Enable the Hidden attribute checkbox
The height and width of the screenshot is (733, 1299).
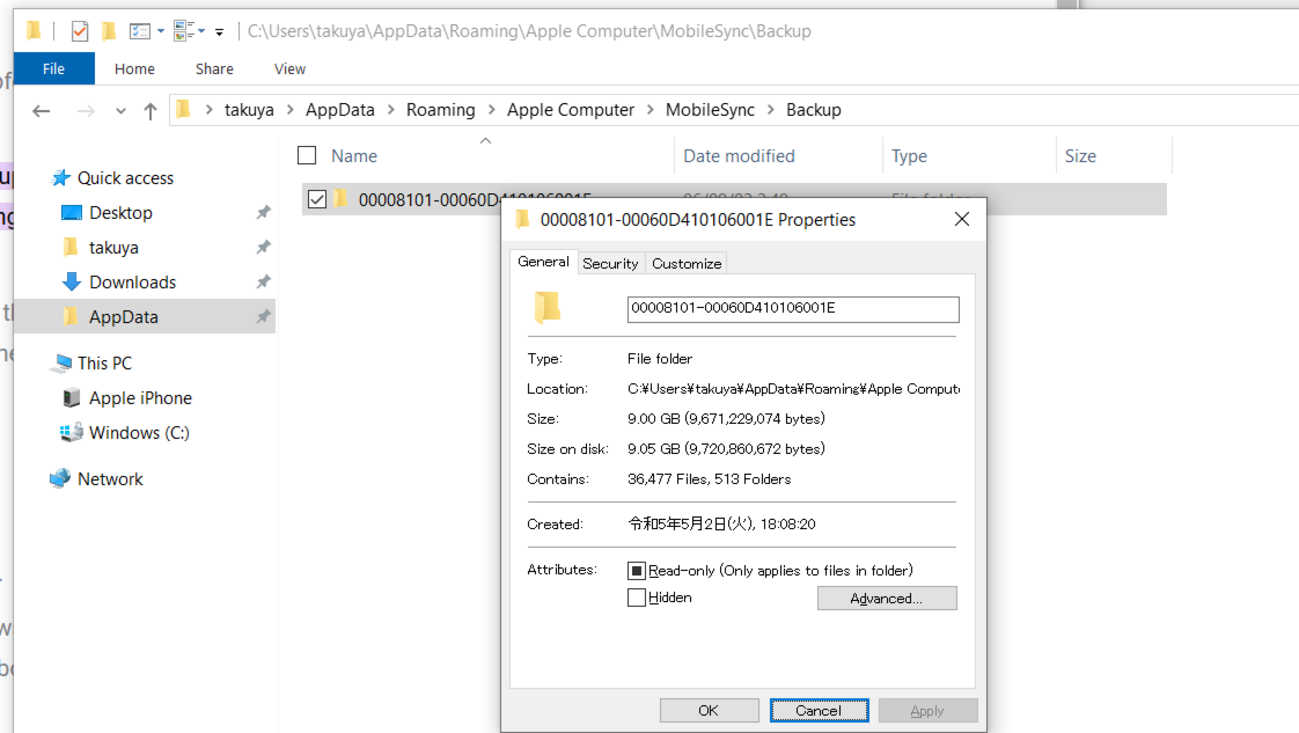coord(636,598)
